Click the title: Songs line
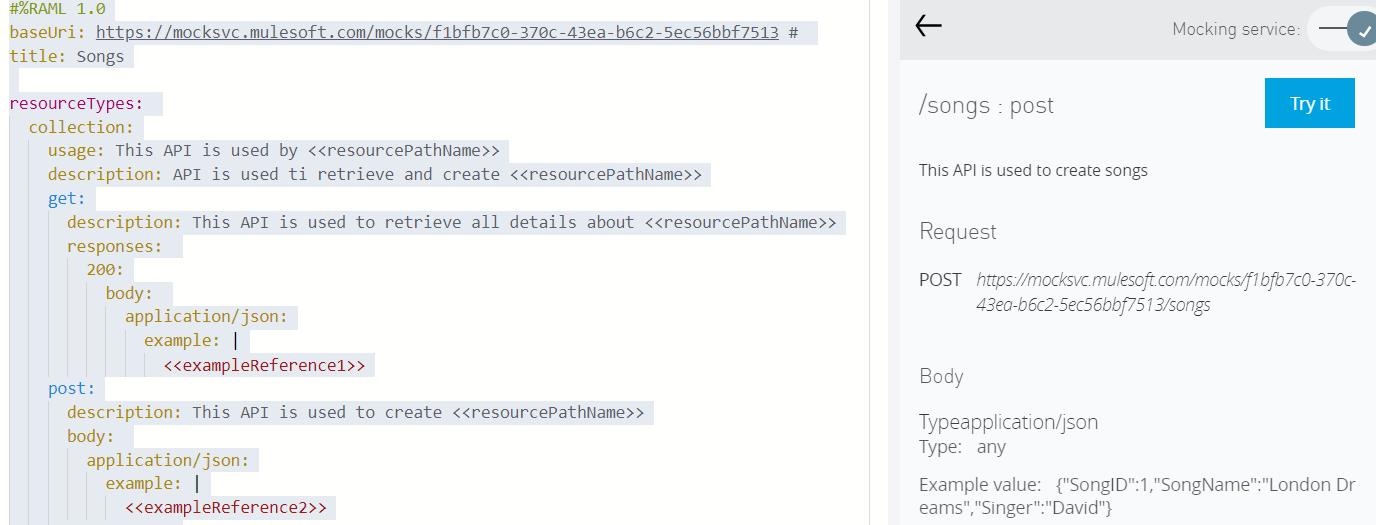Image resolution: width=1376 pixels, height=525 pixels. coord(67,56)
